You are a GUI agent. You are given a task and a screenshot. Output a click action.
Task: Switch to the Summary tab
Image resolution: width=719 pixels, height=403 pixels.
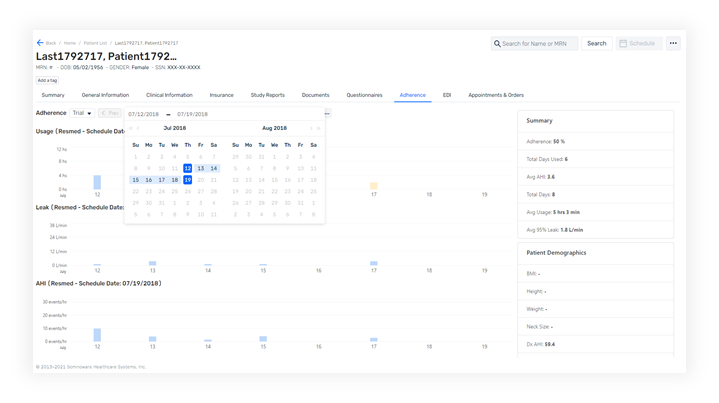[53, 95]
